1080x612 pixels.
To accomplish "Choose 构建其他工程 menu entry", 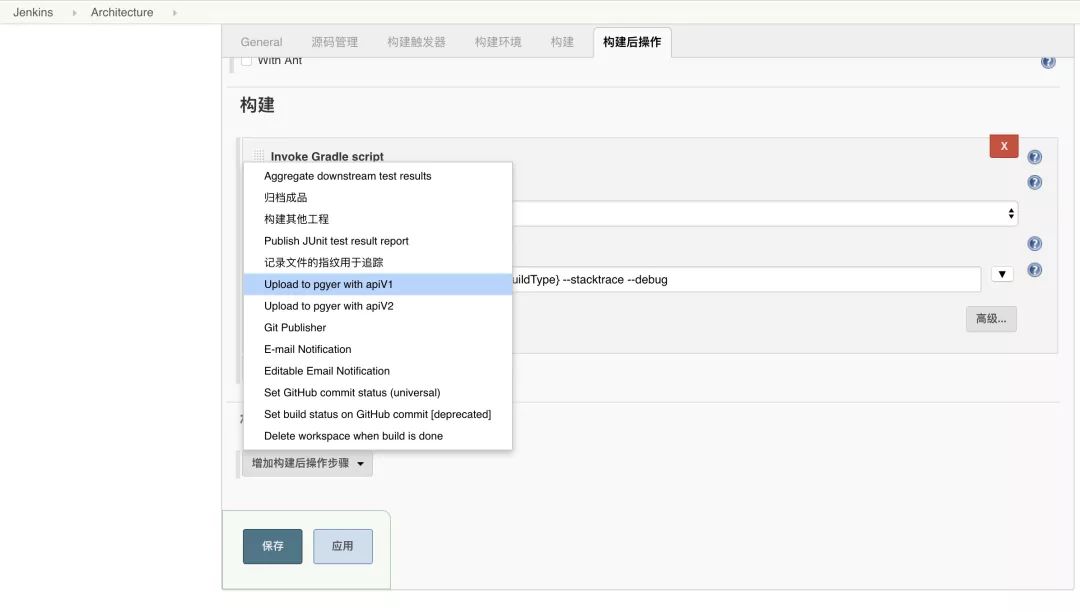I will point(377,220).
